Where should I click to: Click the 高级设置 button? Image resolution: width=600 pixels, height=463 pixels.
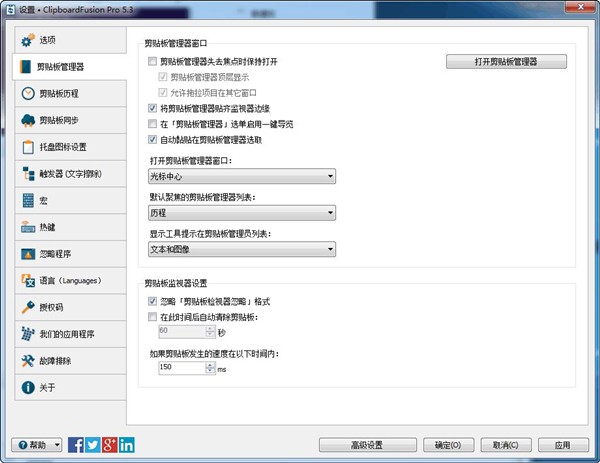[x=367, y=445]
